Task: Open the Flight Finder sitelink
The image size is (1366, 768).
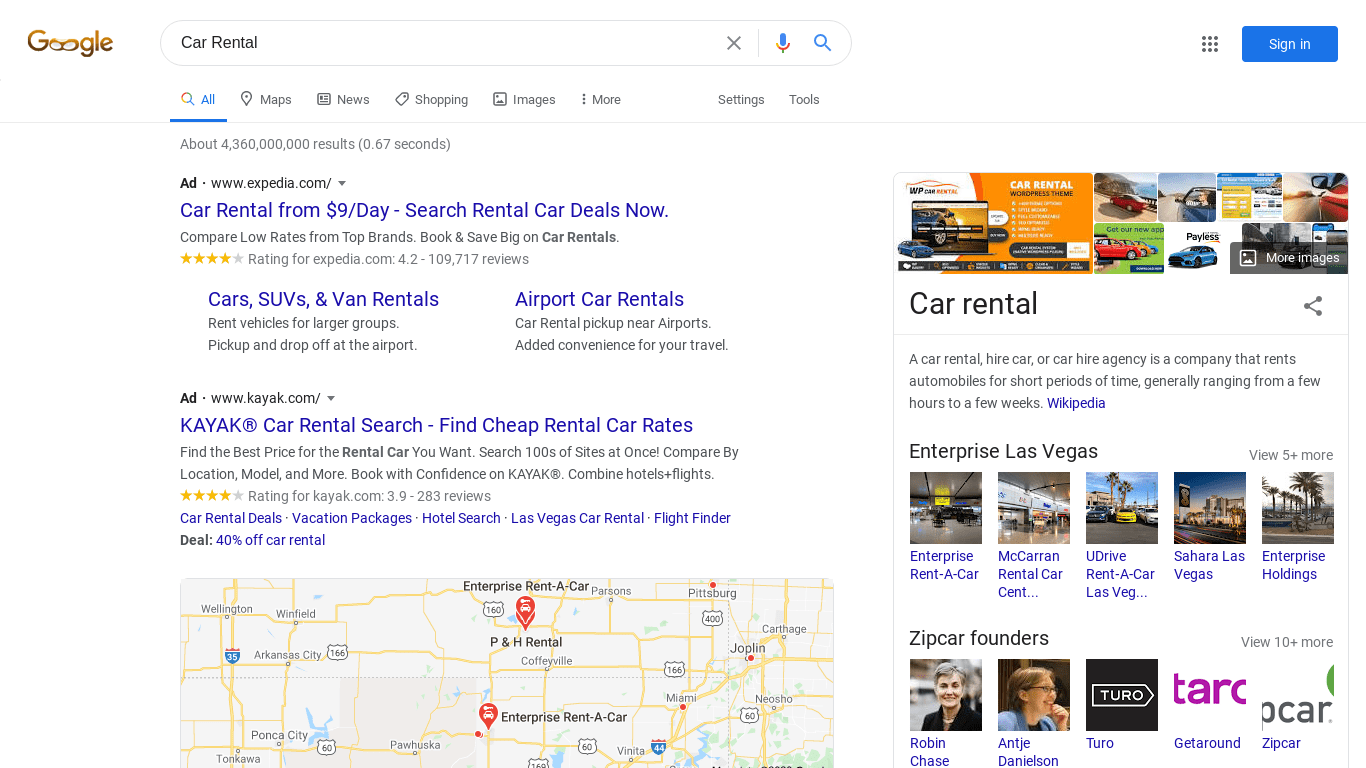Action: coord(692,518)
